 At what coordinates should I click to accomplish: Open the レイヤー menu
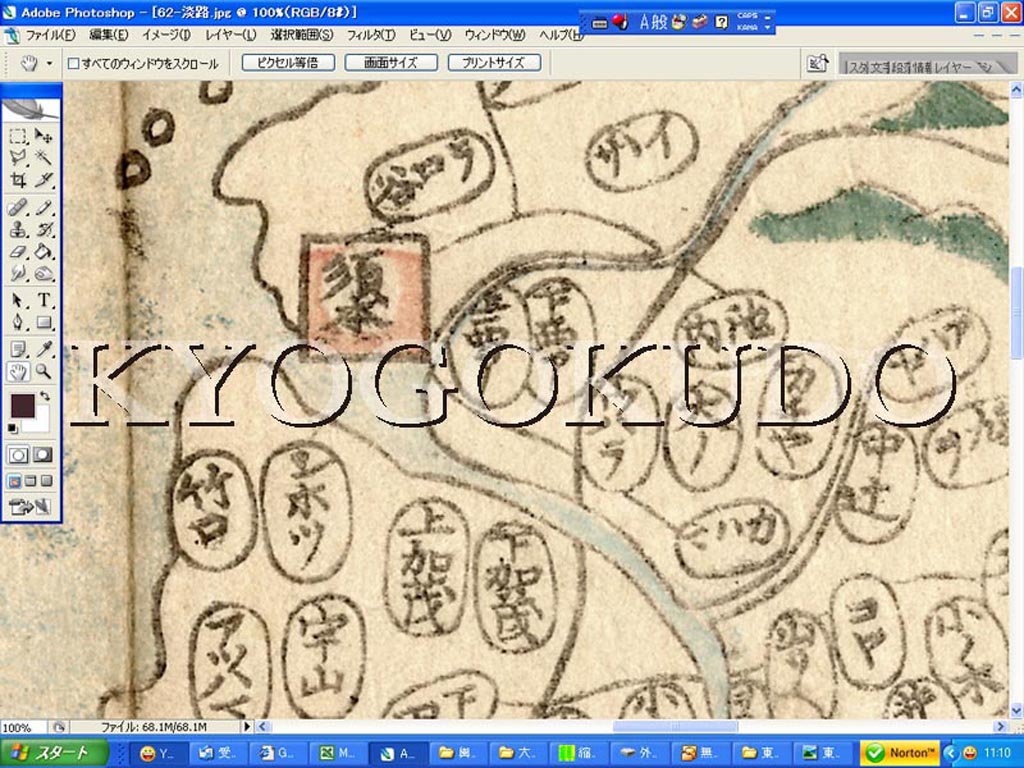coord(231,35)
